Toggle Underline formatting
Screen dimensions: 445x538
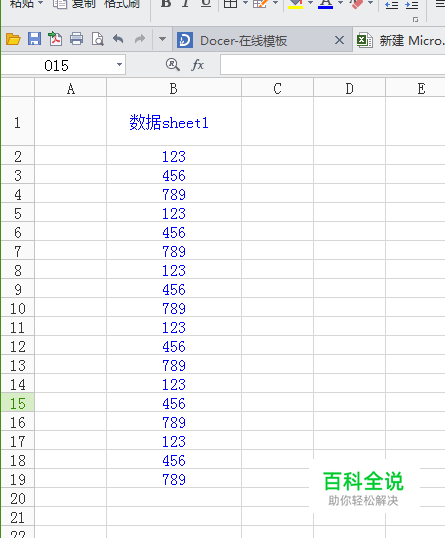point(206,3)
